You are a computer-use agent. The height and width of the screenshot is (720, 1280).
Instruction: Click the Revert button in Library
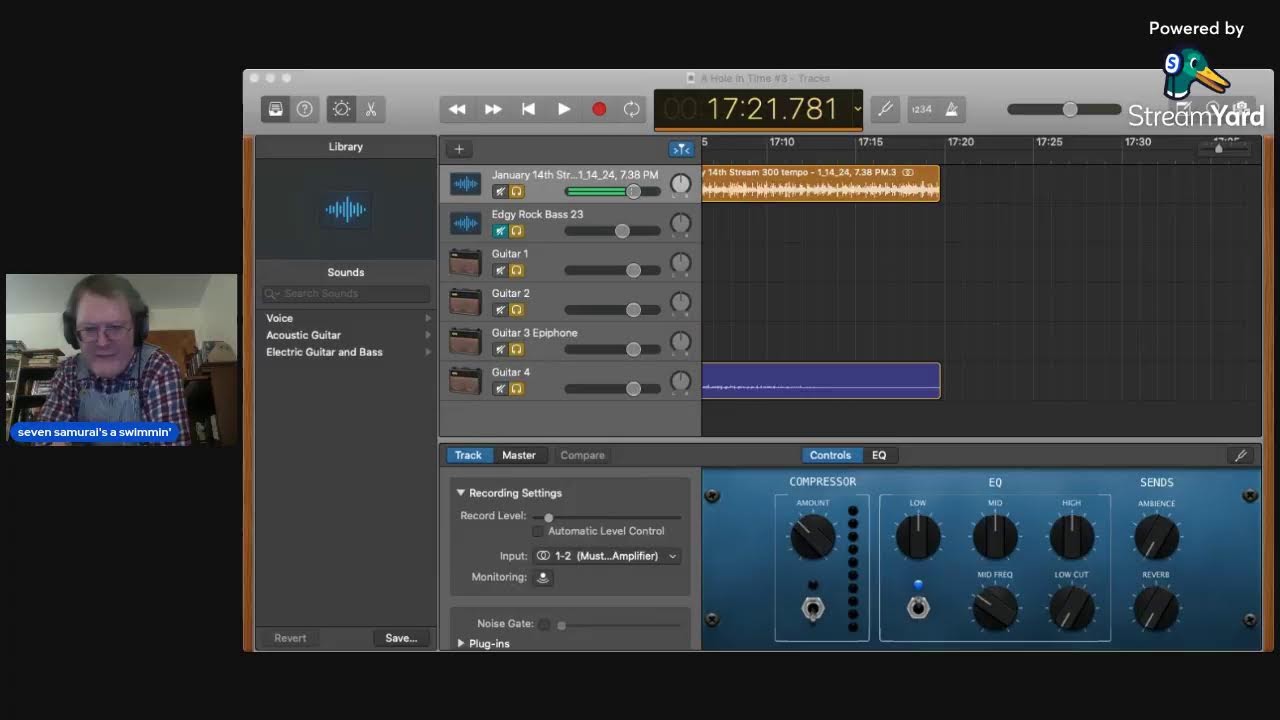tap(291, 638)
